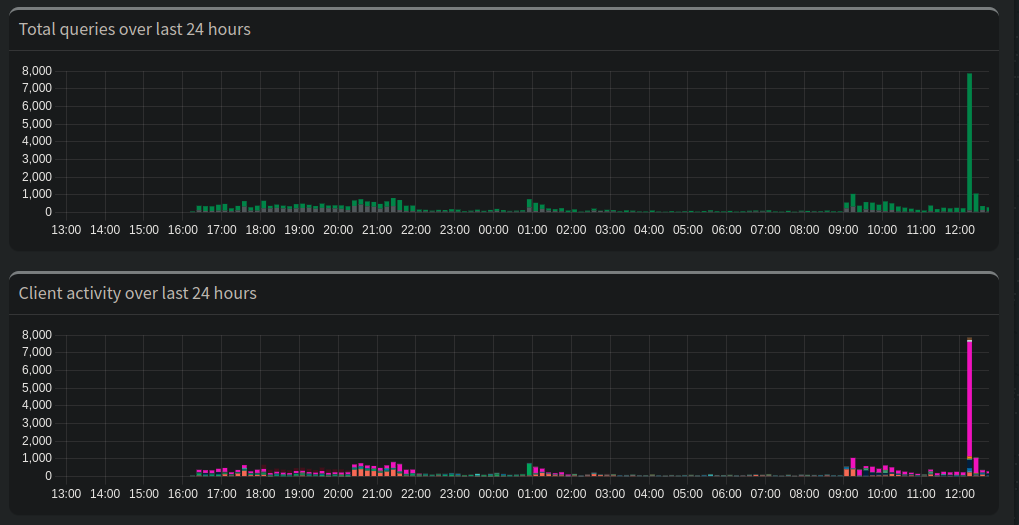Click "04:00" label on Client activity axis
This screenshot has height=525, width=1019.
pos(649,494)
